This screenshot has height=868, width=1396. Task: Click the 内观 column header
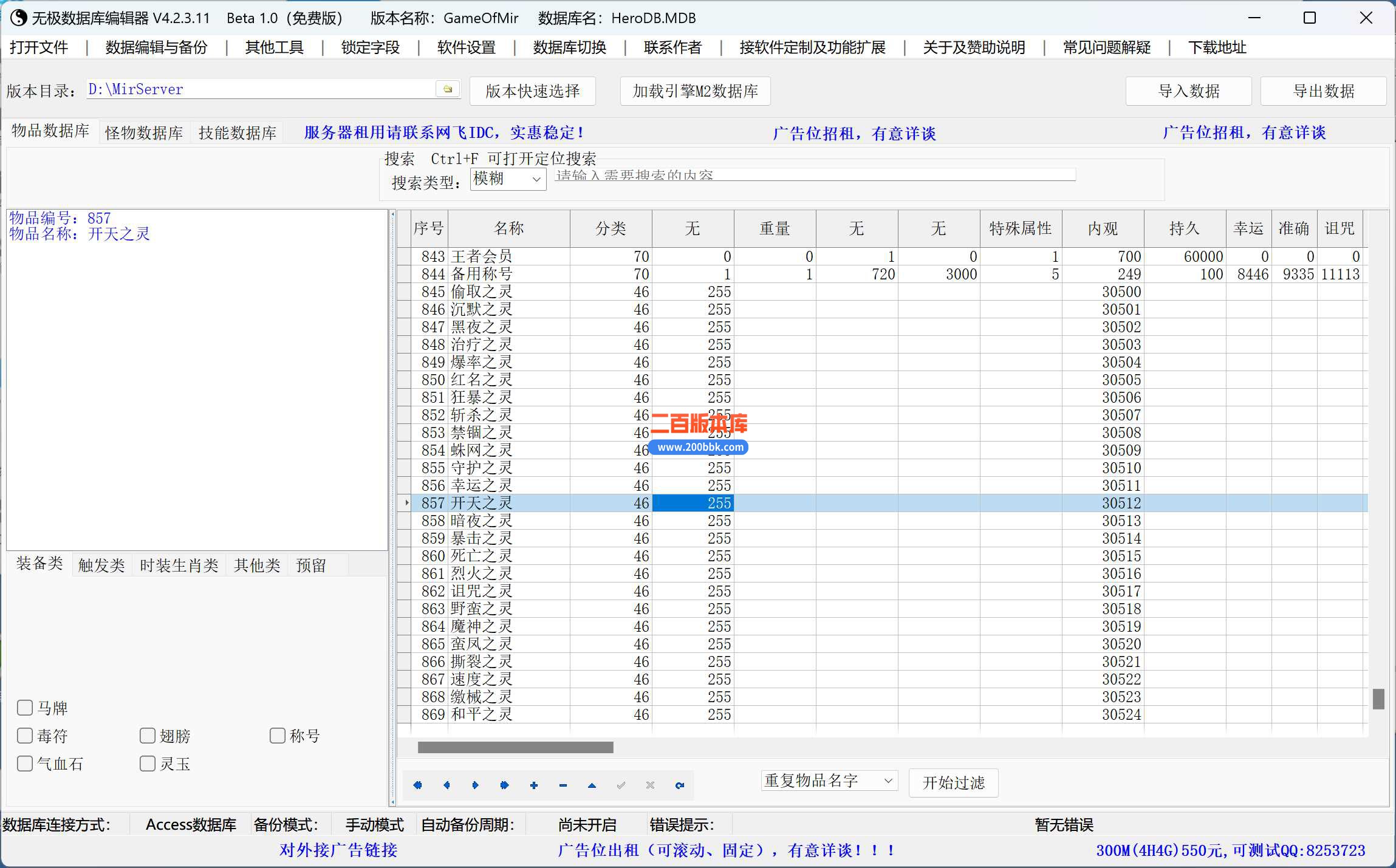point(1103,228)
